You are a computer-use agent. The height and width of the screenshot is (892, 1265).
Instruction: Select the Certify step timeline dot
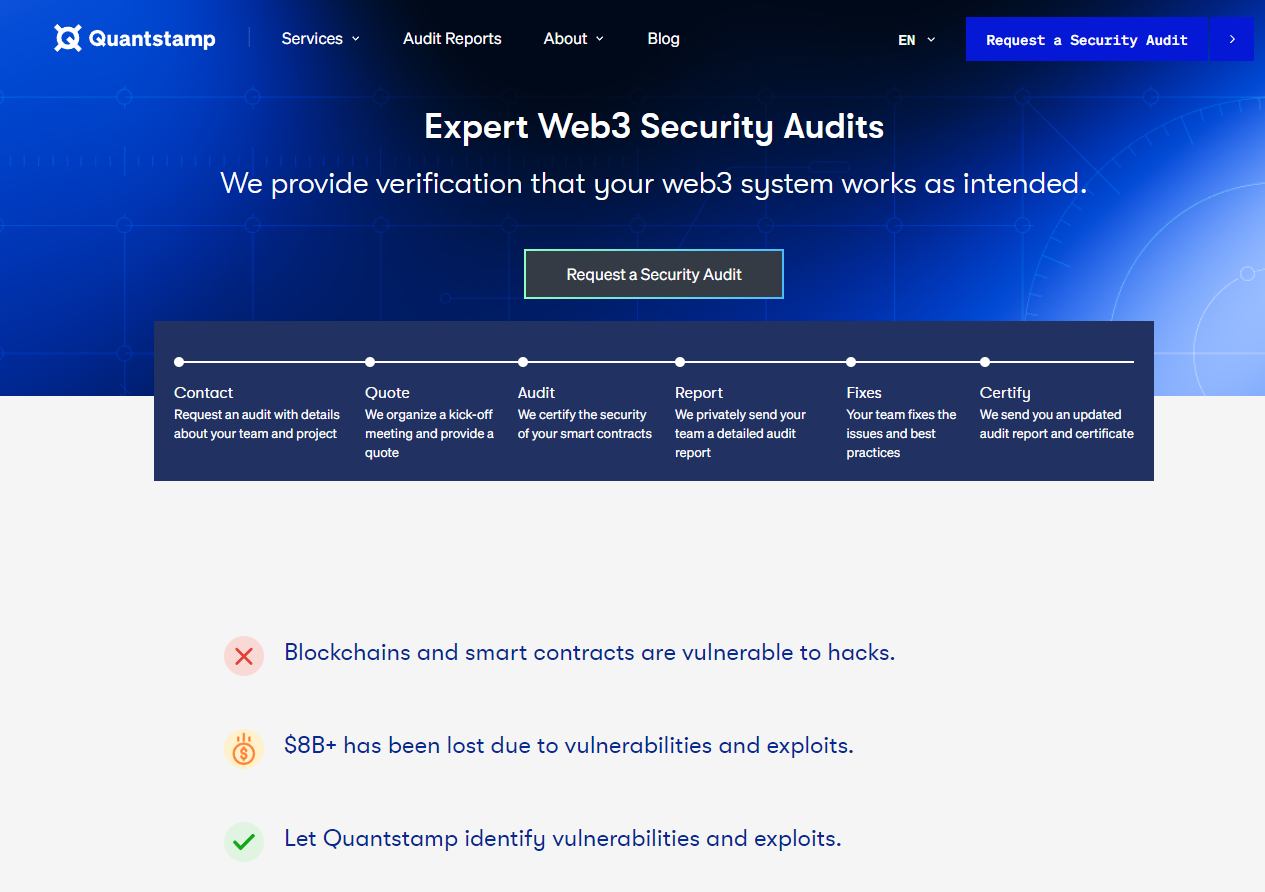click(x=985, y=362)
